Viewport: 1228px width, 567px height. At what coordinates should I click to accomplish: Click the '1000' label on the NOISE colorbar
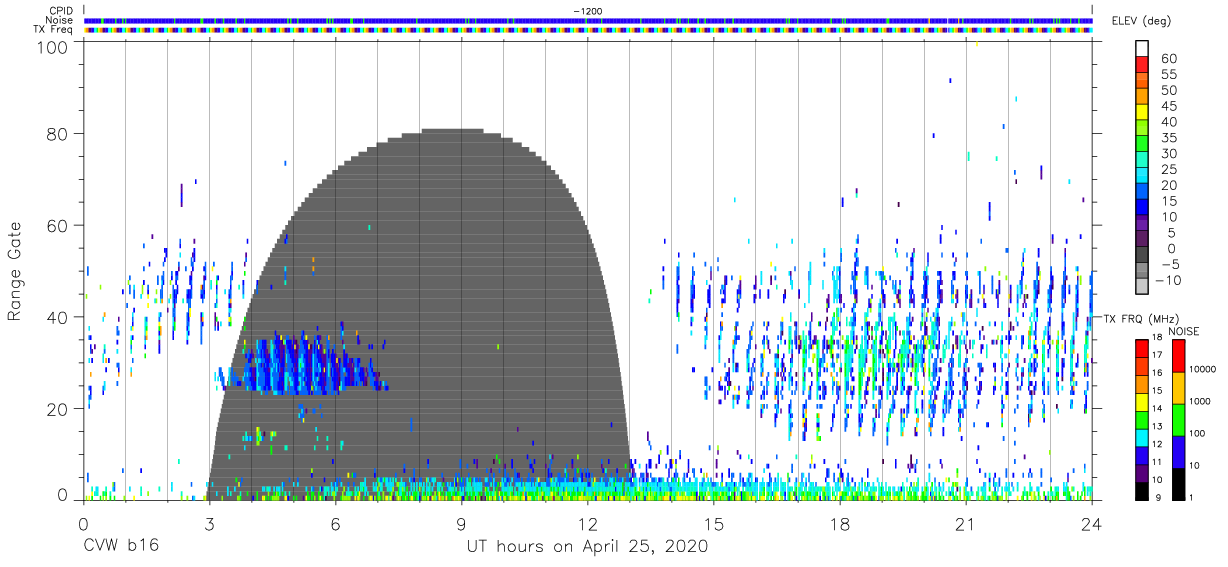(x=1202, y=402)
